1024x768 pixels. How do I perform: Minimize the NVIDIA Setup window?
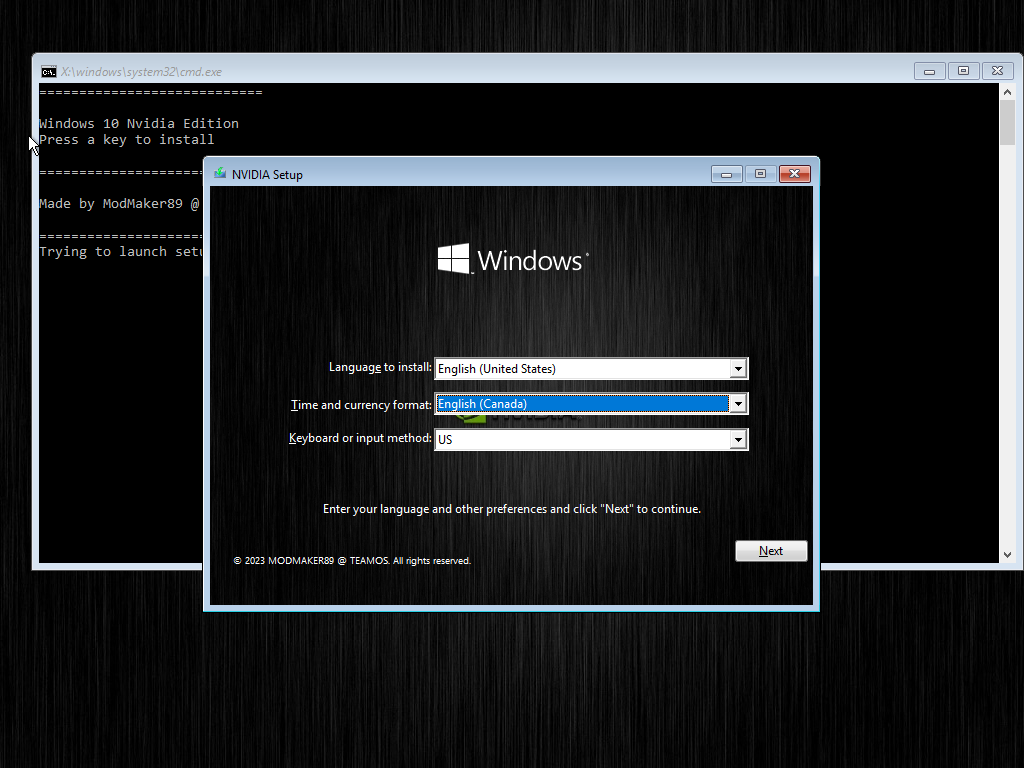pos(726,174)
